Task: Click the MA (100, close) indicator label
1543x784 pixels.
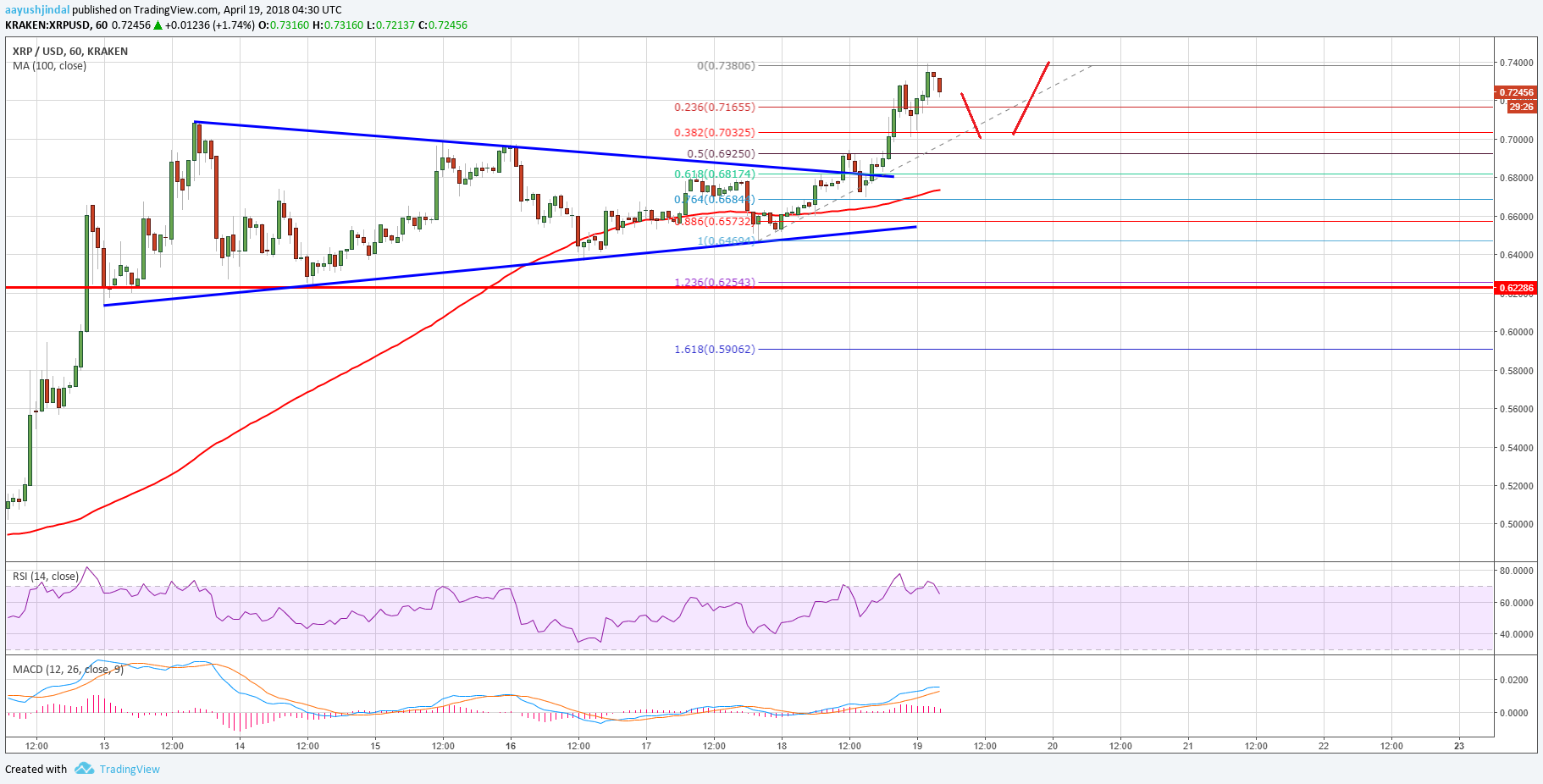Action: point(49,66)
